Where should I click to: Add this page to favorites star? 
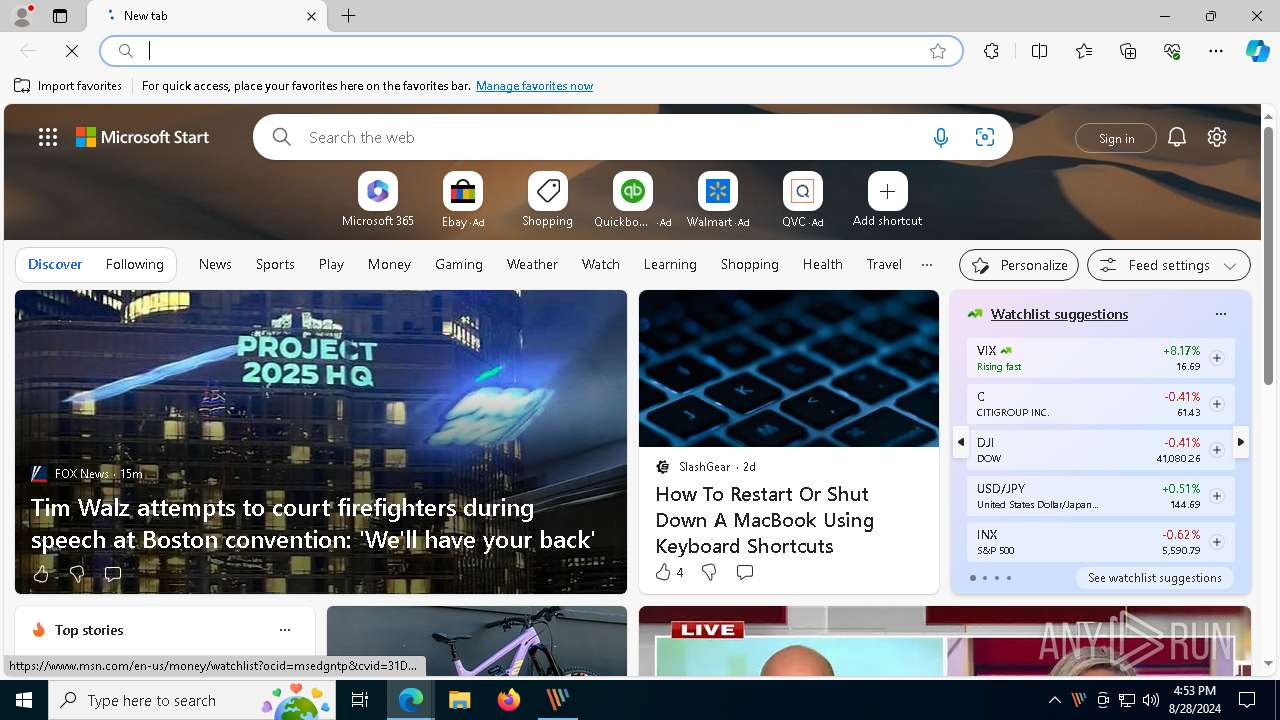tap(938, 51)
